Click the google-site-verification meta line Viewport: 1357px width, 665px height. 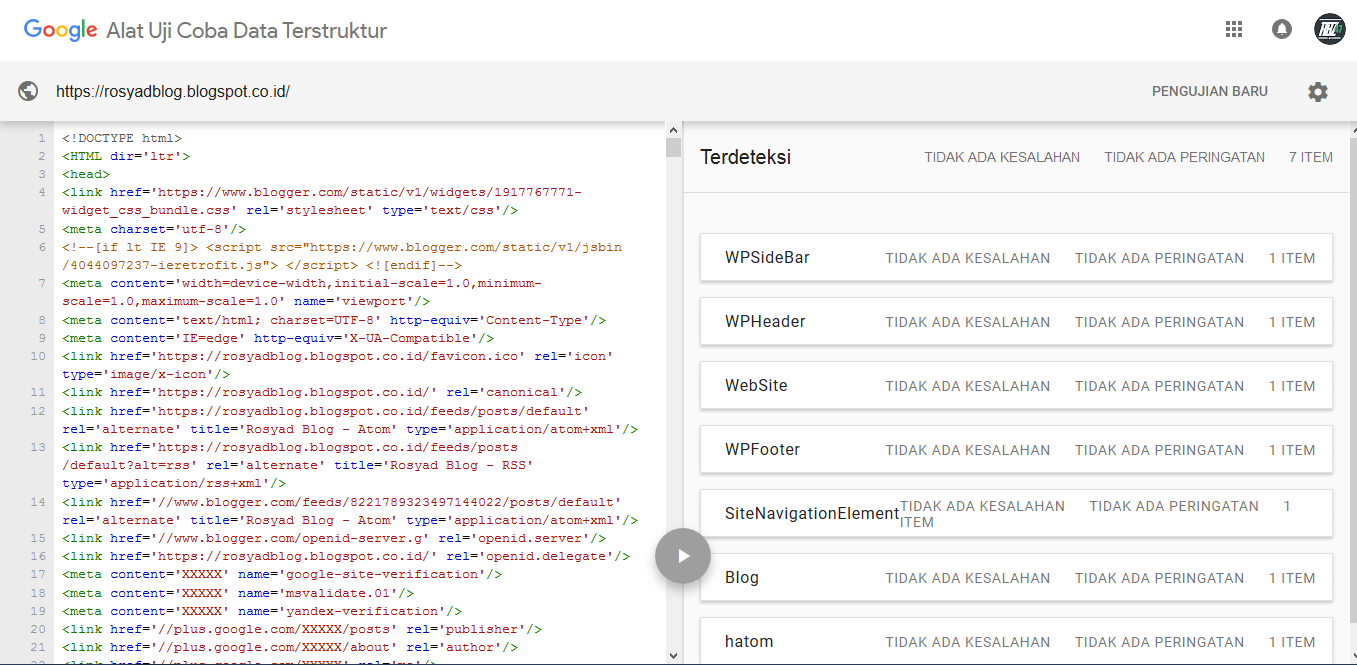[x=282, y=574]
